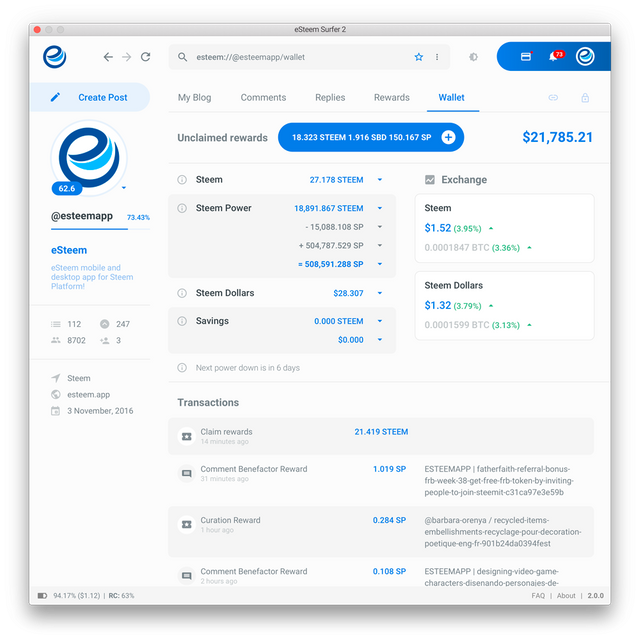Open the savings 0.000 STEEM dropdown
The height and width of the screenshot is (640, 640).
(380, 321)
